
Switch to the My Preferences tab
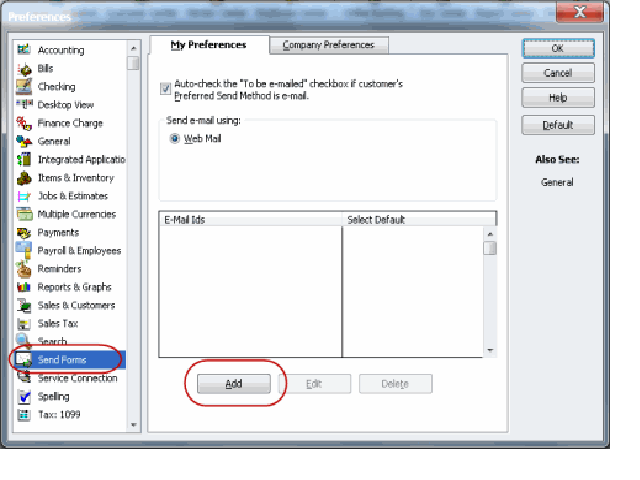pyautogui.click(x=209, y=45)
